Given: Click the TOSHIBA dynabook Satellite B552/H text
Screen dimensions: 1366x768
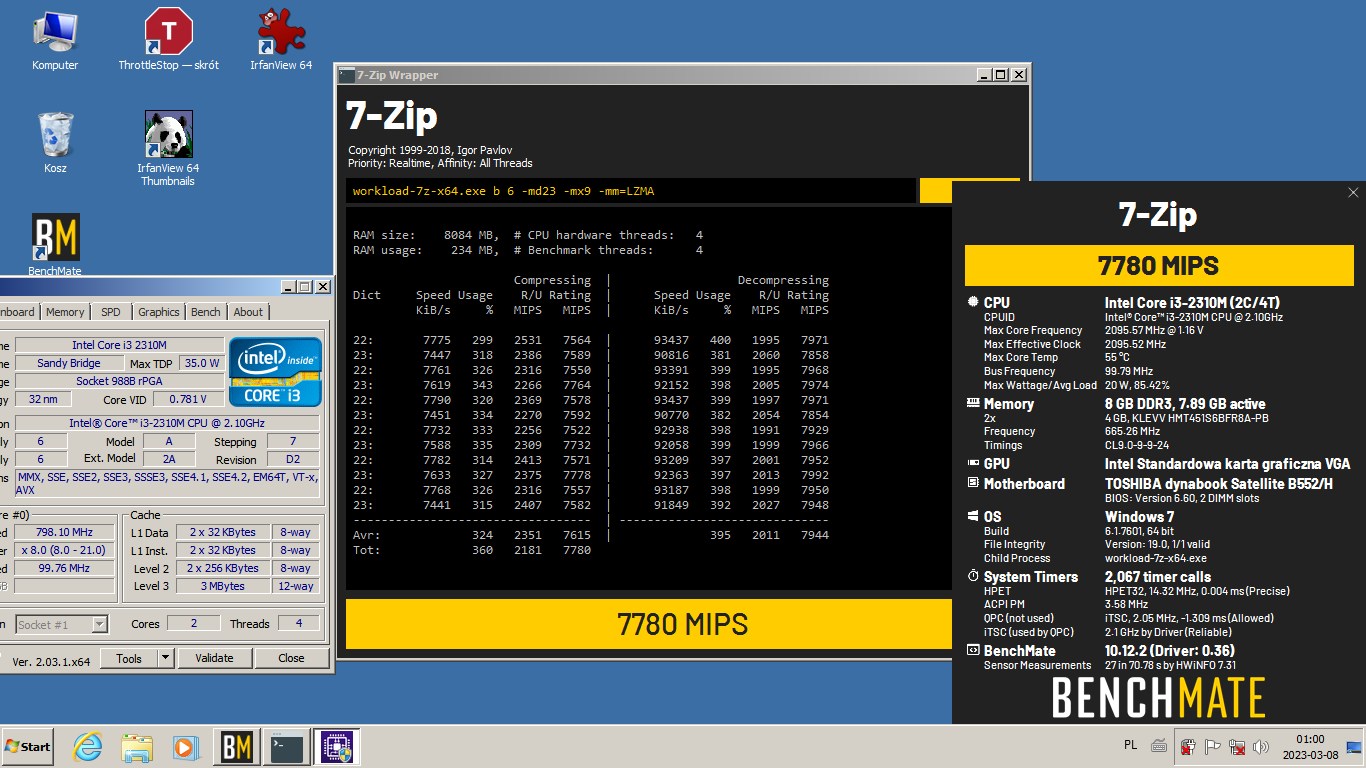Looking at the screenshot, I should pyautogui.click(x=1219, y=484).
